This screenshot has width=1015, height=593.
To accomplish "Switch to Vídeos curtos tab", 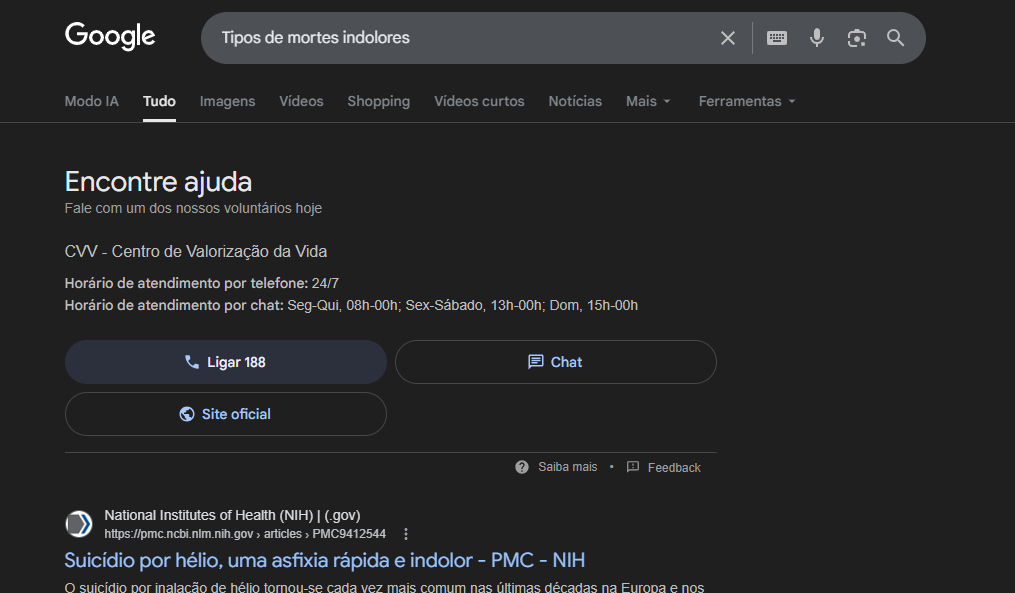I will click(x=479, y=101).
